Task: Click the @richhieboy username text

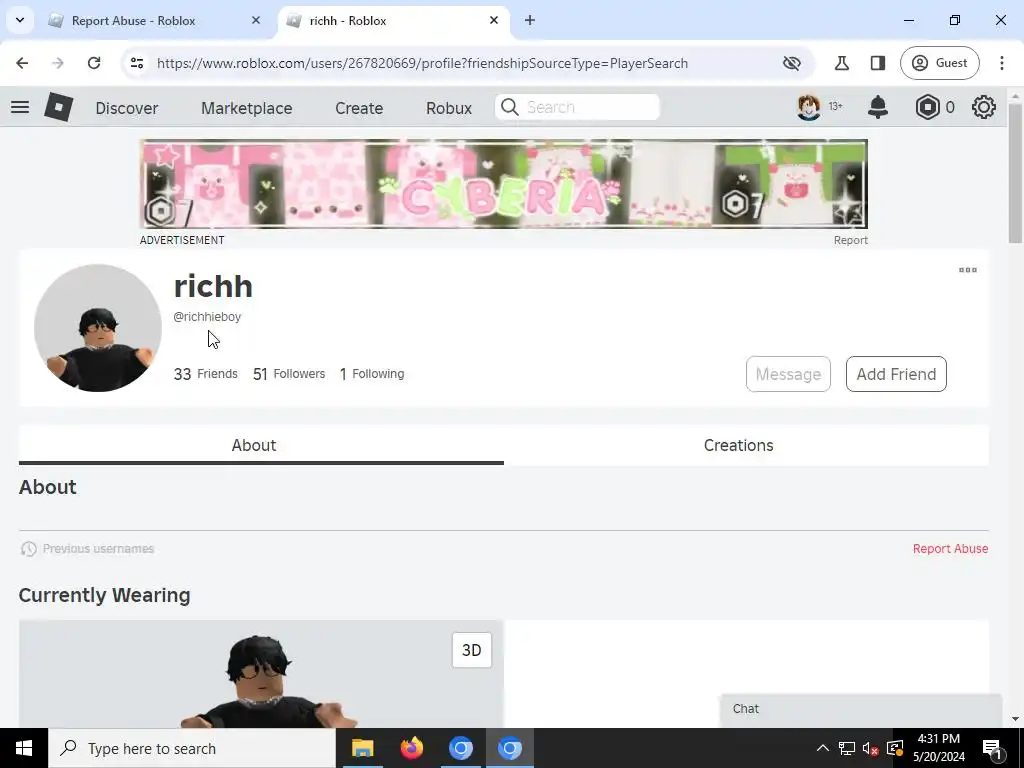Action: click(207, 317)
